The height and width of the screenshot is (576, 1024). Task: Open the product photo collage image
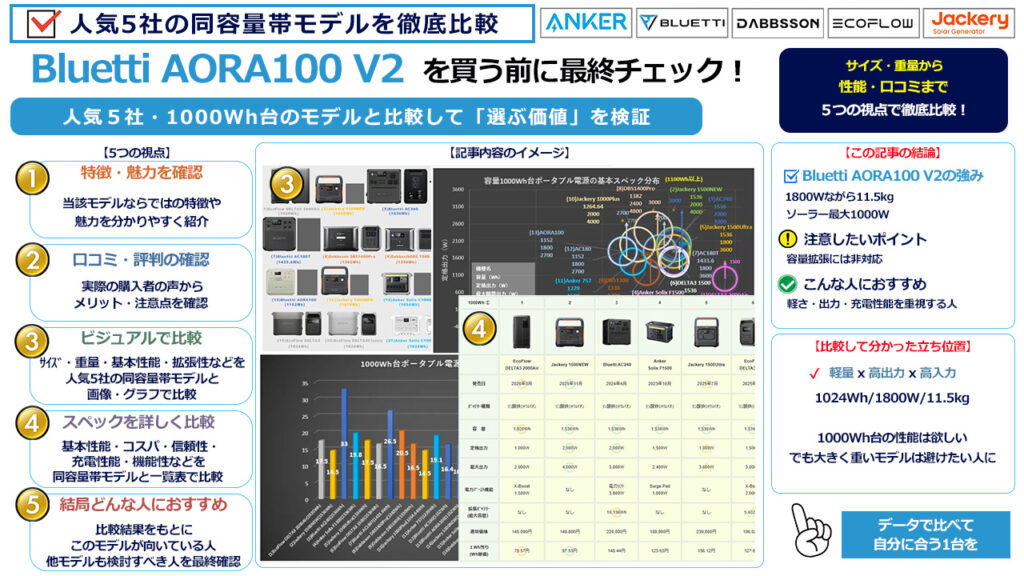347,259
